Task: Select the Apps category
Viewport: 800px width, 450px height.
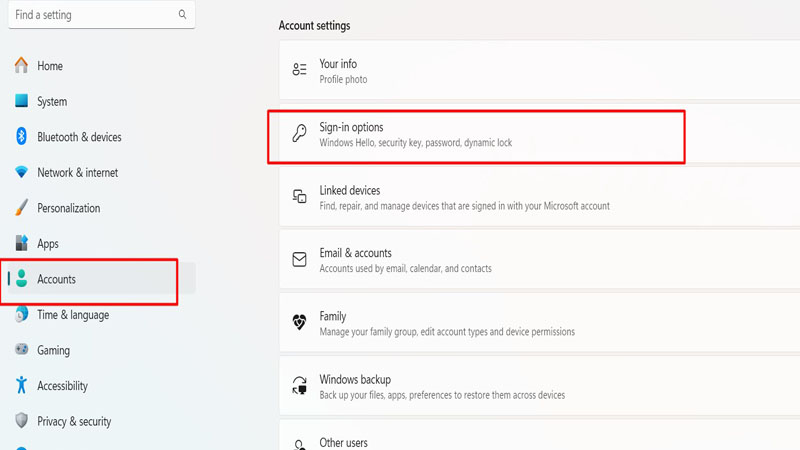Action: coord(102,243)
